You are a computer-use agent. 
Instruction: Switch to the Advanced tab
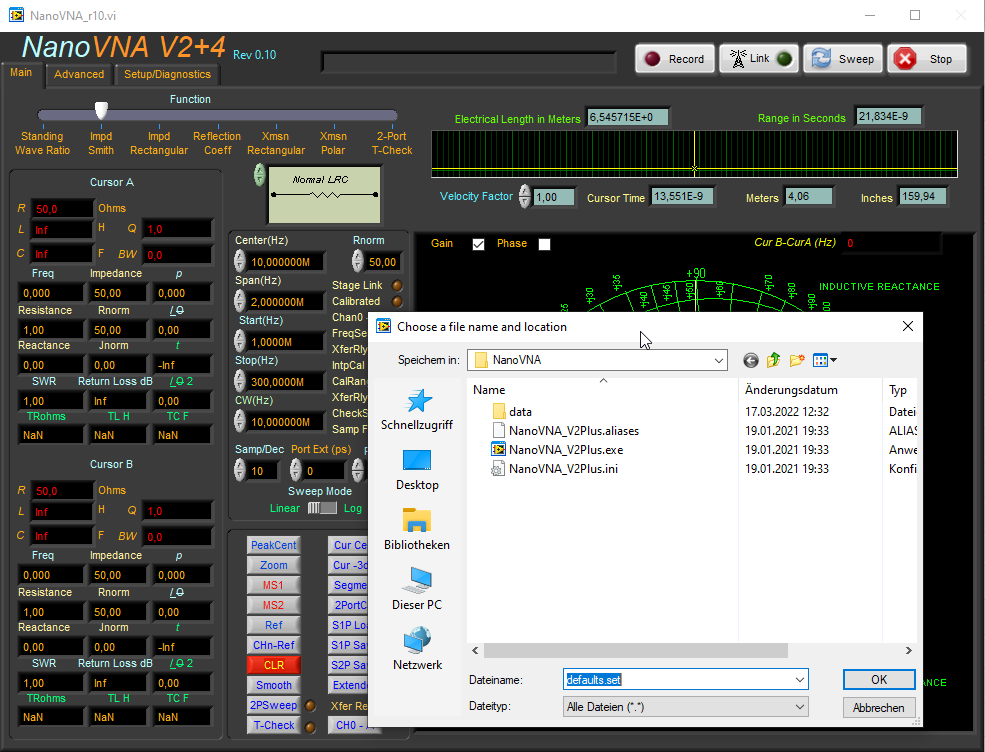pyautogui.click(x=79, y=74)
